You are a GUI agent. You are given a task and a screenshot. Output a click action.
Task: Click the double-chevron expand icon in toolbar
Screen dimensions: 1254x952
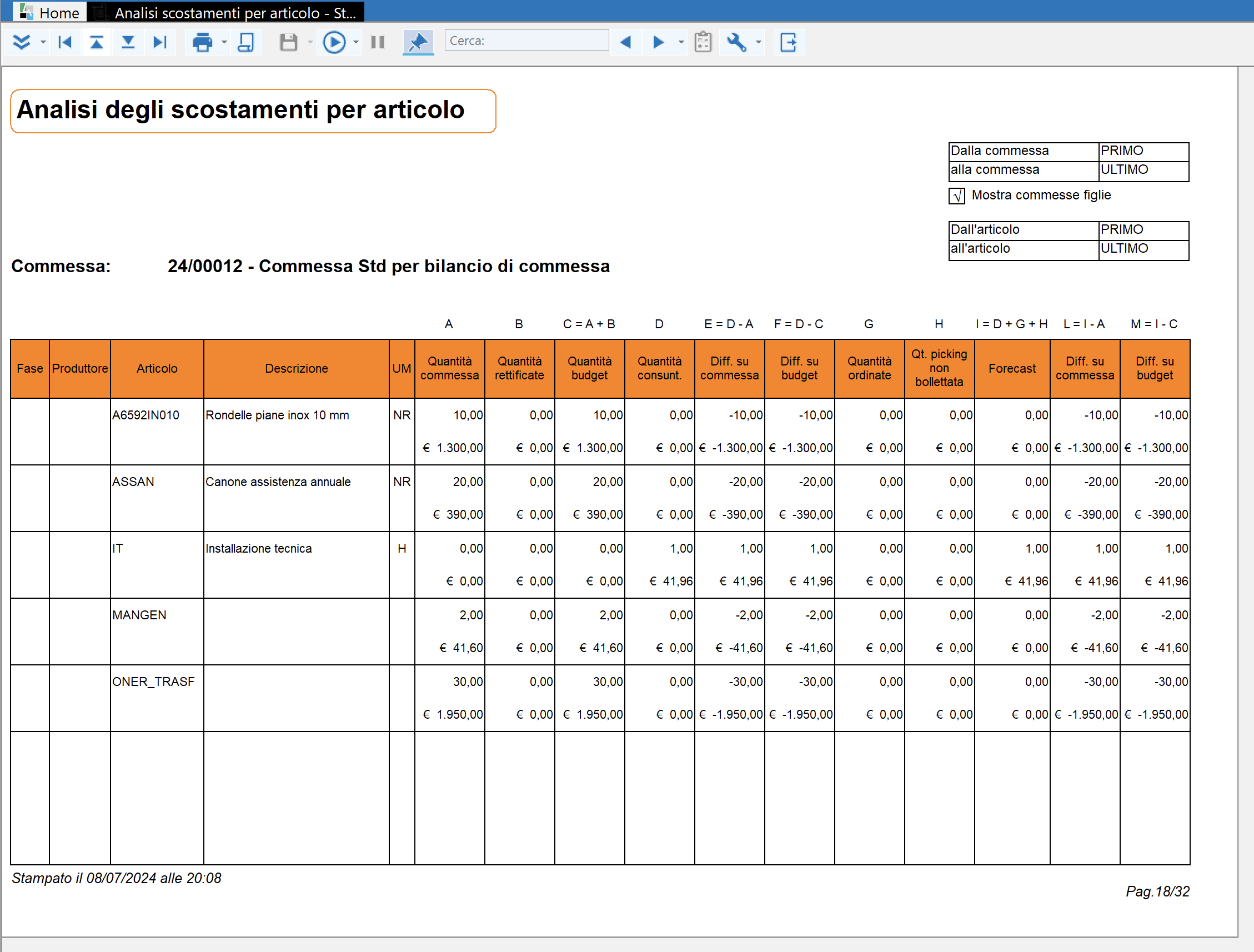point(22,42)
